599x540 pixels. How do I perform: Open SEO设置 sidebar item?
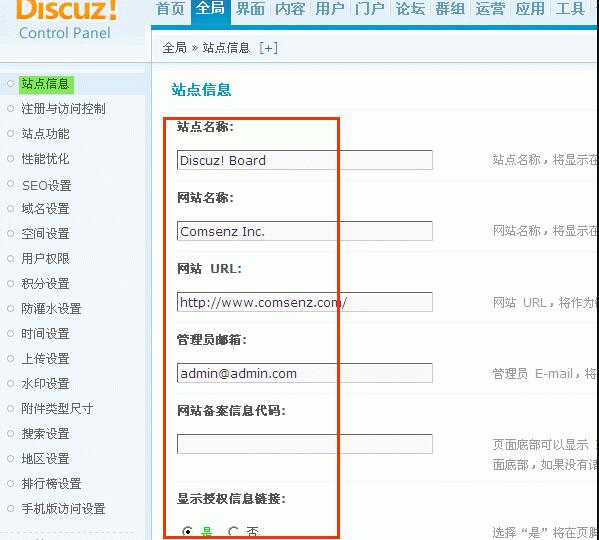click(x=47, y=185)
